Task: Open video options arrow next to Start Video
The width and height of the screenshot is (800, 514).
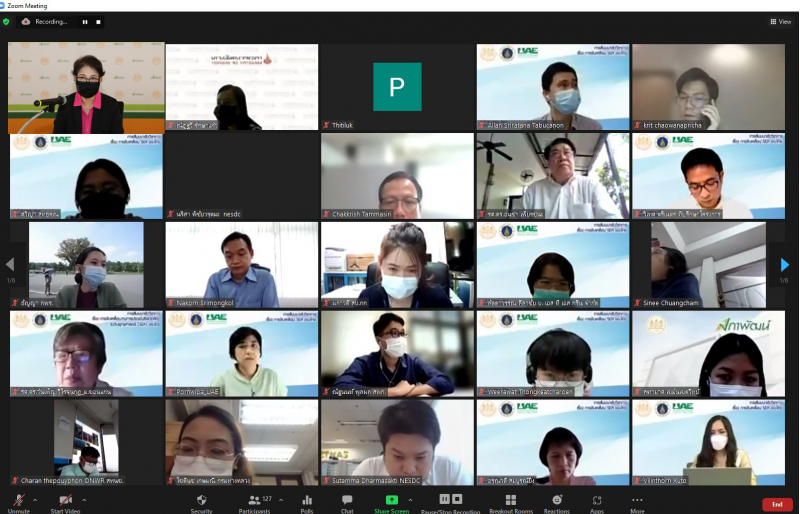Action: pos(84,500)
